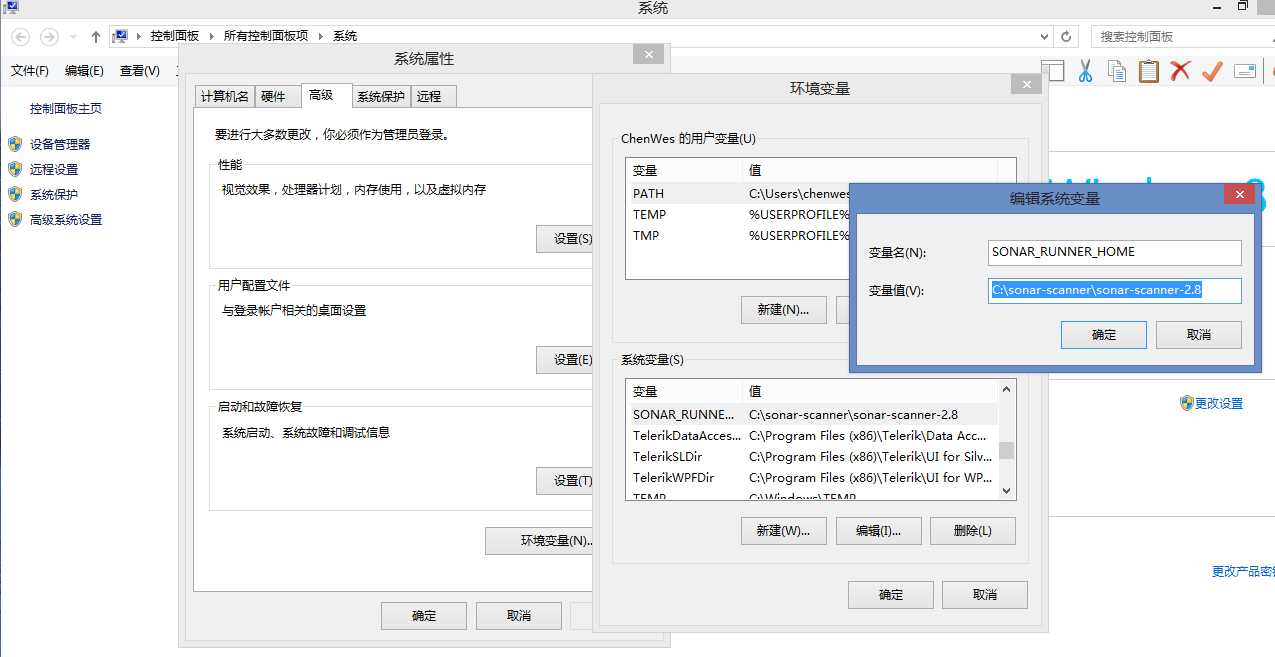The width and height of the screenshot is (1275, 657).
Task: Click the layout pane icon in toolbar
Action: click(1053, 71)
